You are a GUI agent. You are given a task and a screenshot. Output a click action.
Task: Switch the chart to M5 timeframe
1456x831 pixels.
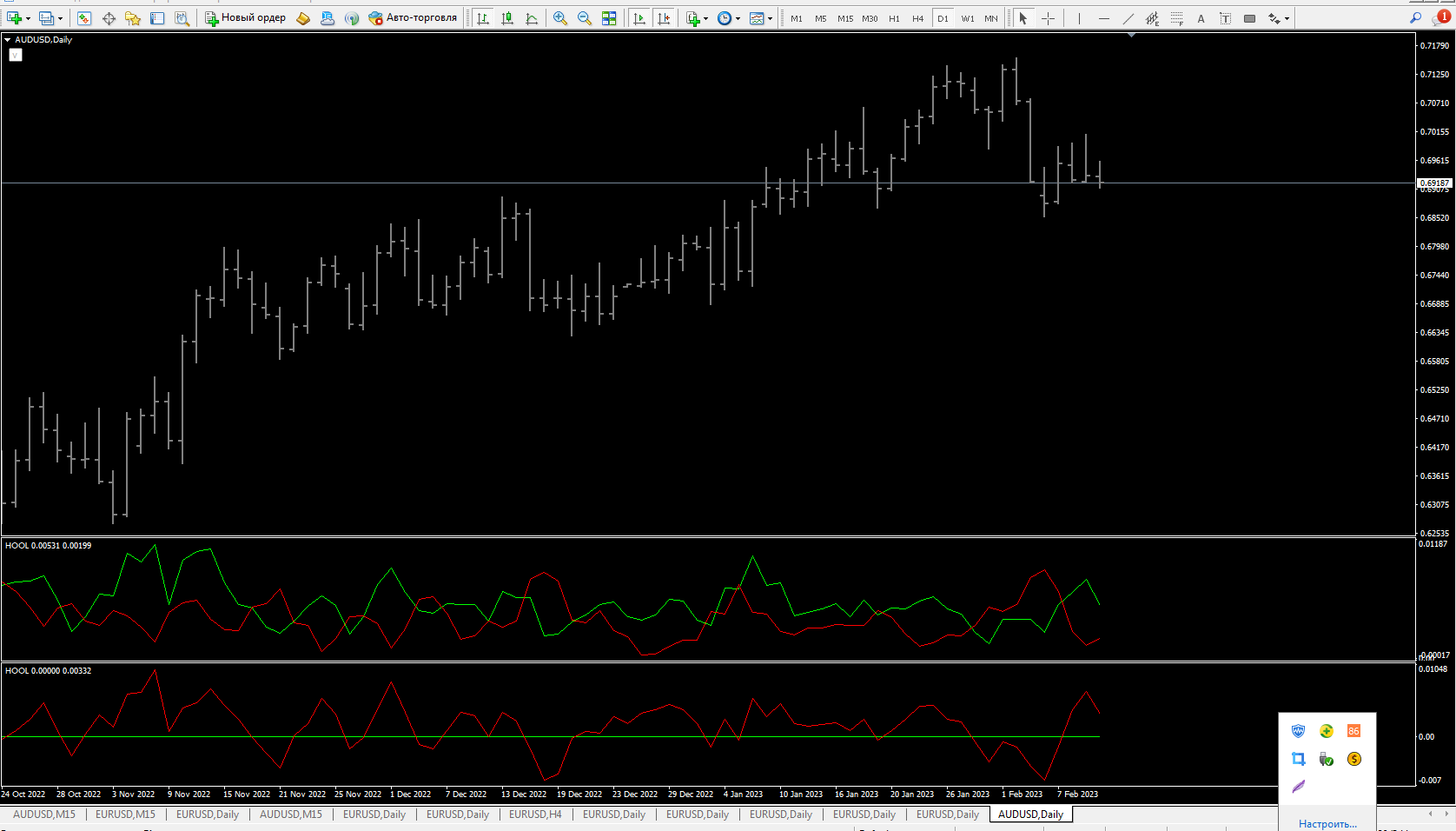coord(821,18)
